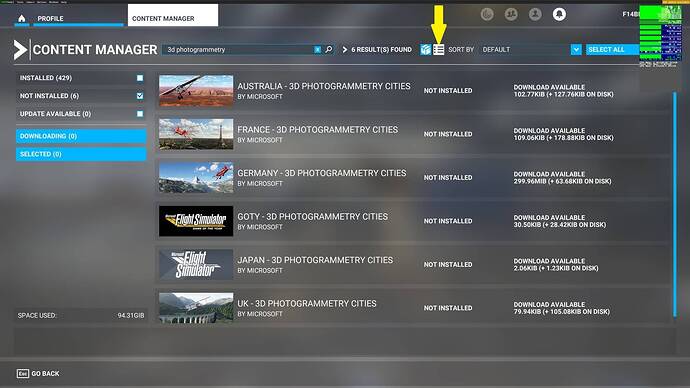Click the Content Manager title arrow icon
690x388 pixels.
(20, 50)
